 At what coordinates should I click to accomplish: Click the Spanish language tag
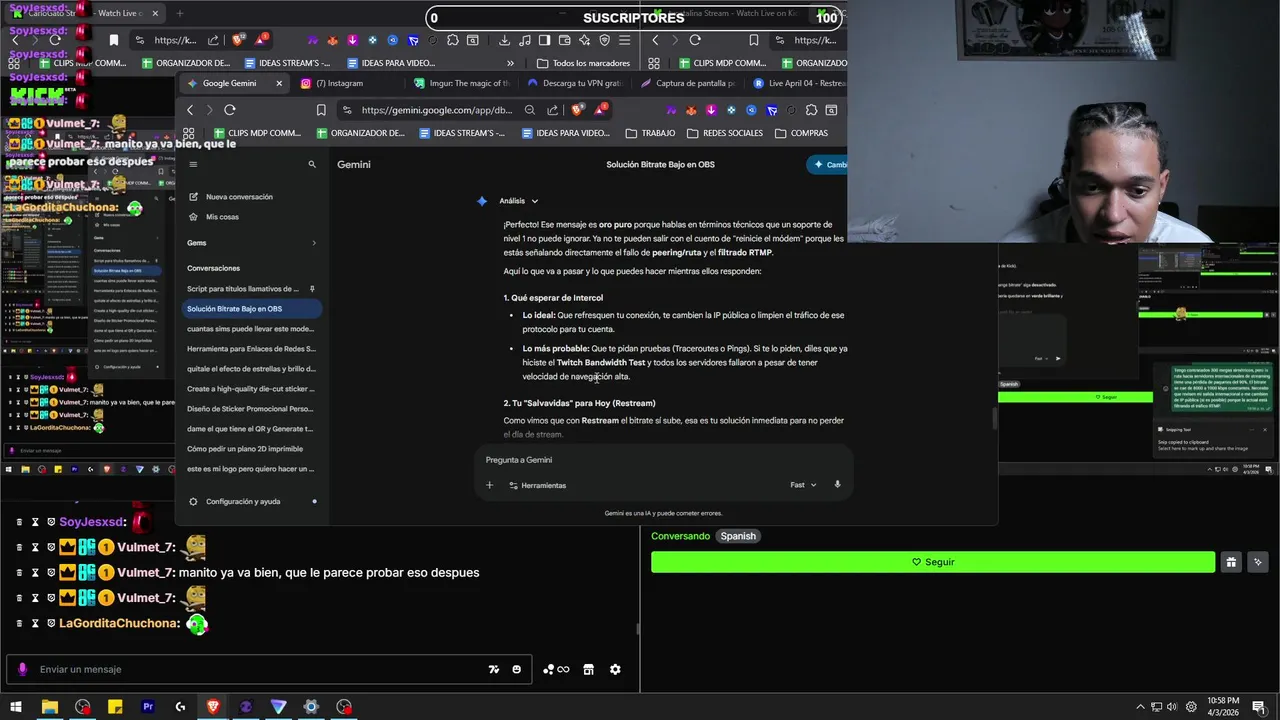[x=738, y=536]
